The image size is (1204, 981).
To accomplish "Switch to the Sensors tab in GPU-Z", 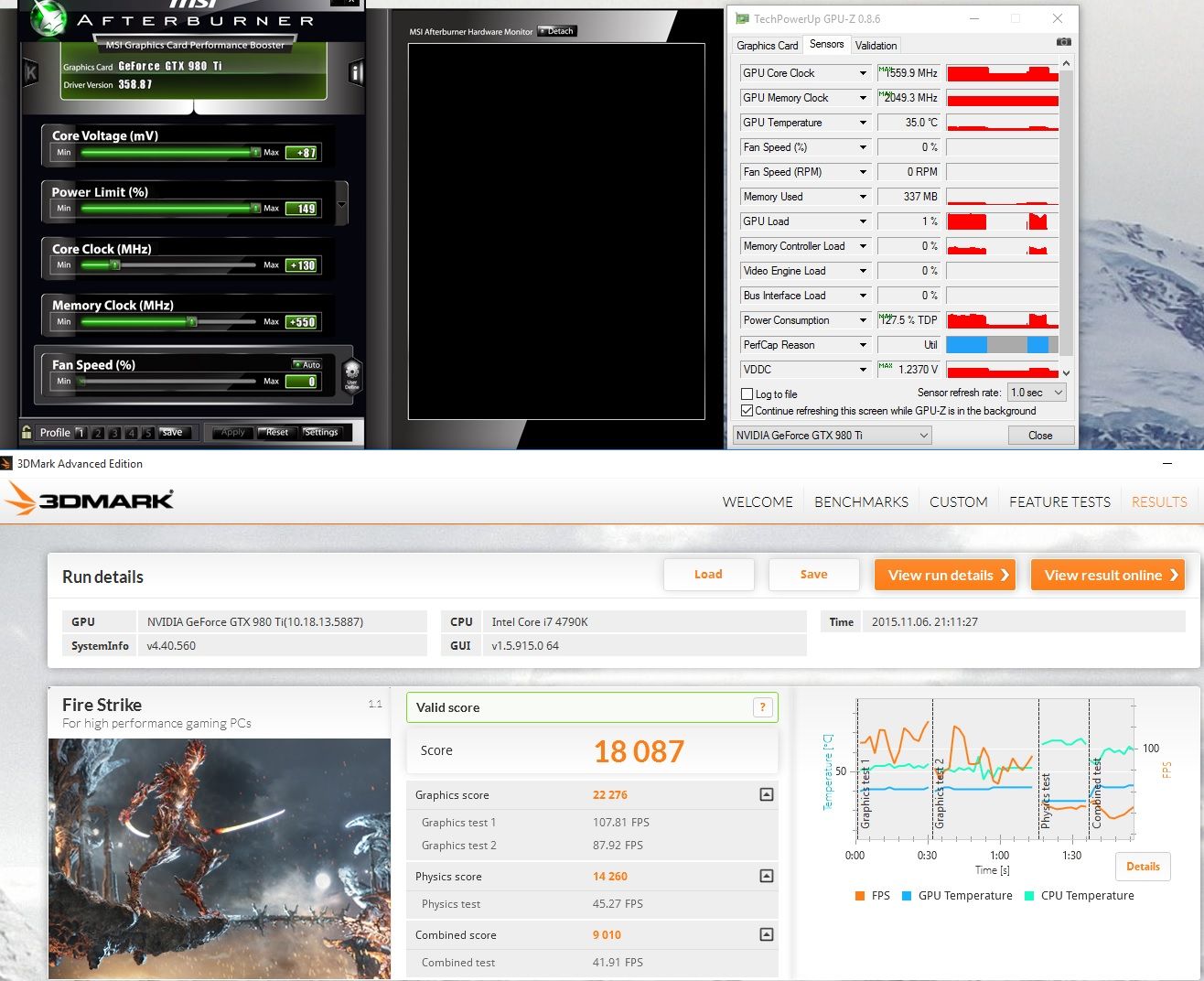I will (x=826, y=44).
